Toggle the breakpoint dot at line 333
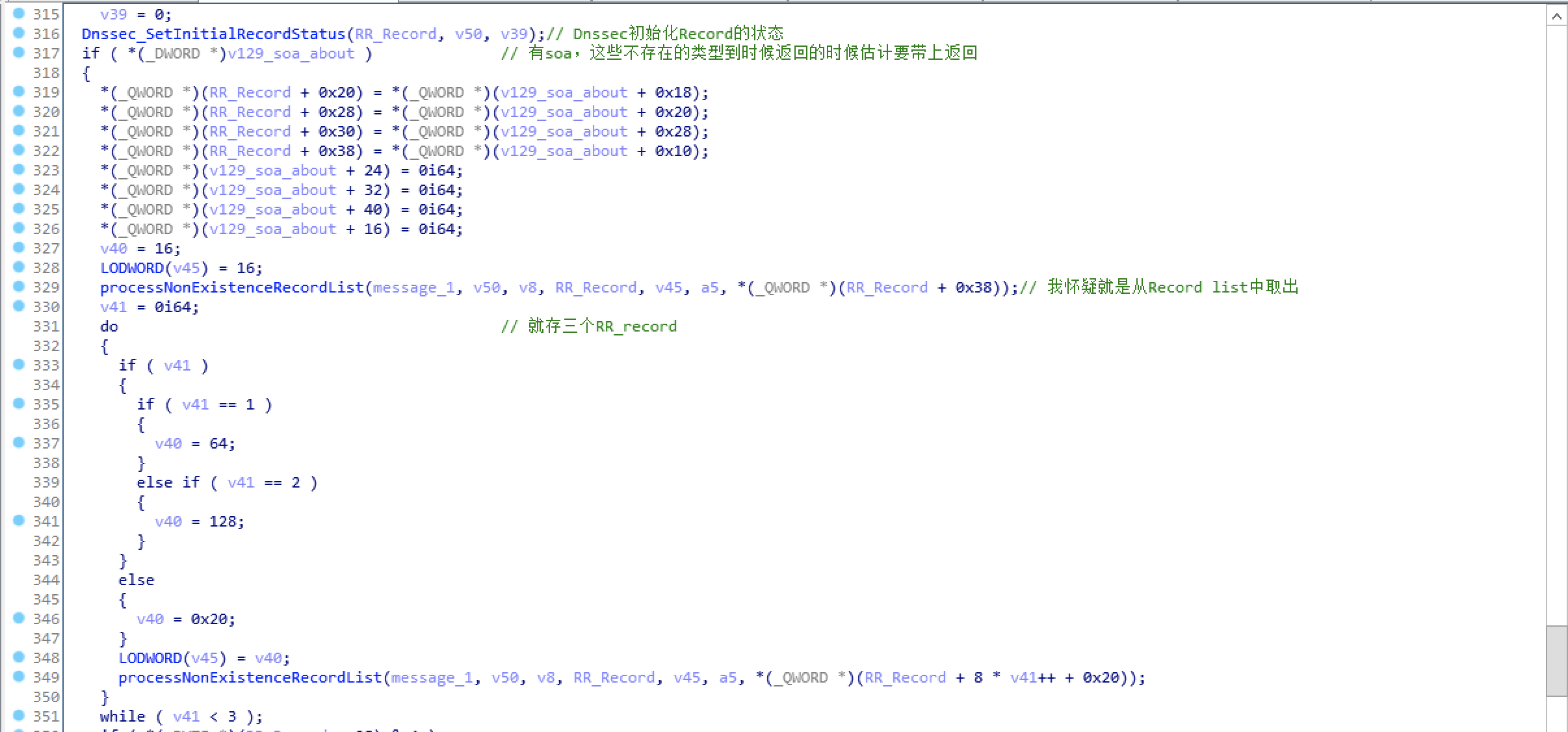The width and height of the screenshot is (1568, 732). tap(19, 364)
